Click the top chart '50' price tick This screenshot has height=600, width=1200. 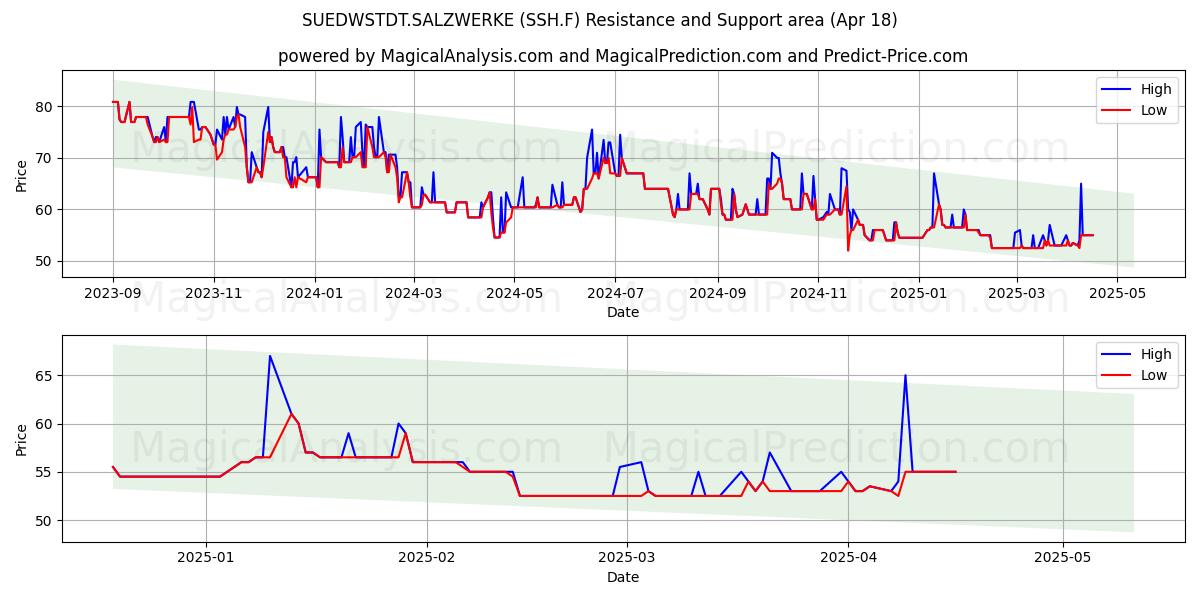(x=46, y=261)
